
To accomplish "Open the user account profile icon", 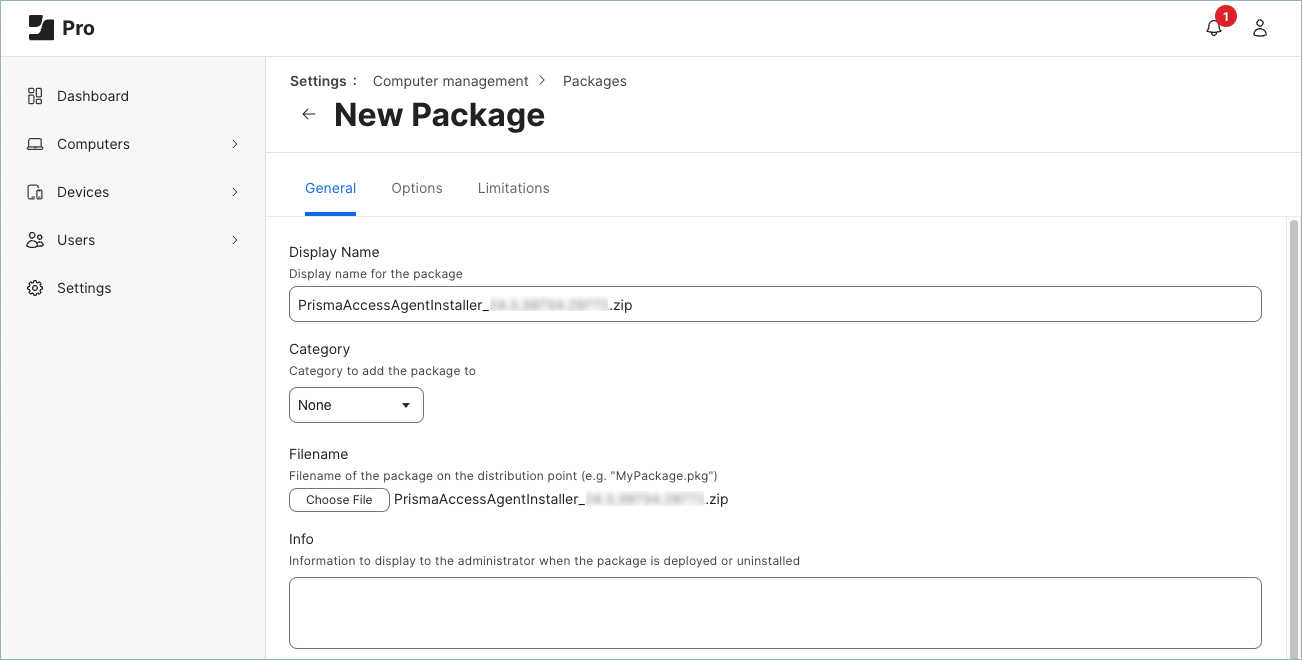I will 1260,28.
